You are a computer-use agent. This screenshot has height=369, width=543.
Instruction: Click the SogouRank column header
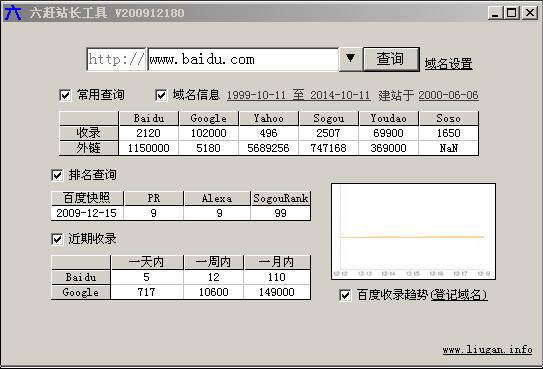pyautogui.click(x=281, y=198)
